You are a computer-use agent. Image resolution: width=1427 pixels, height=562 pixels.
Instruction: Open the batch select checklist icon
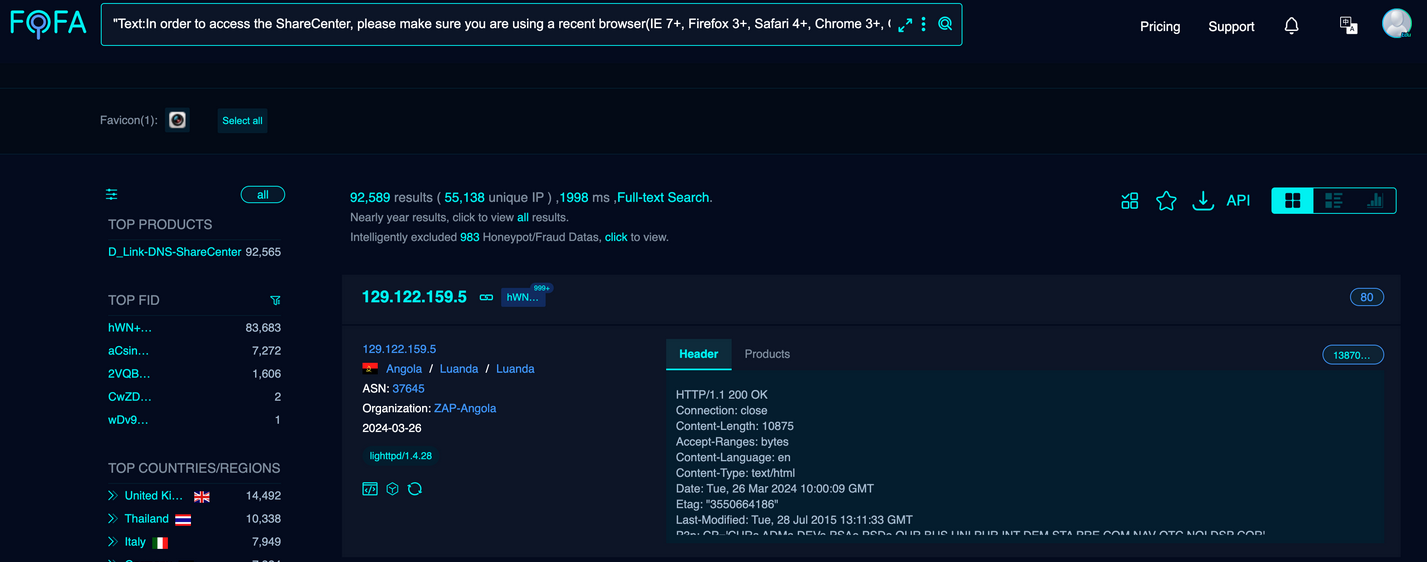[x=1130, y=201]
